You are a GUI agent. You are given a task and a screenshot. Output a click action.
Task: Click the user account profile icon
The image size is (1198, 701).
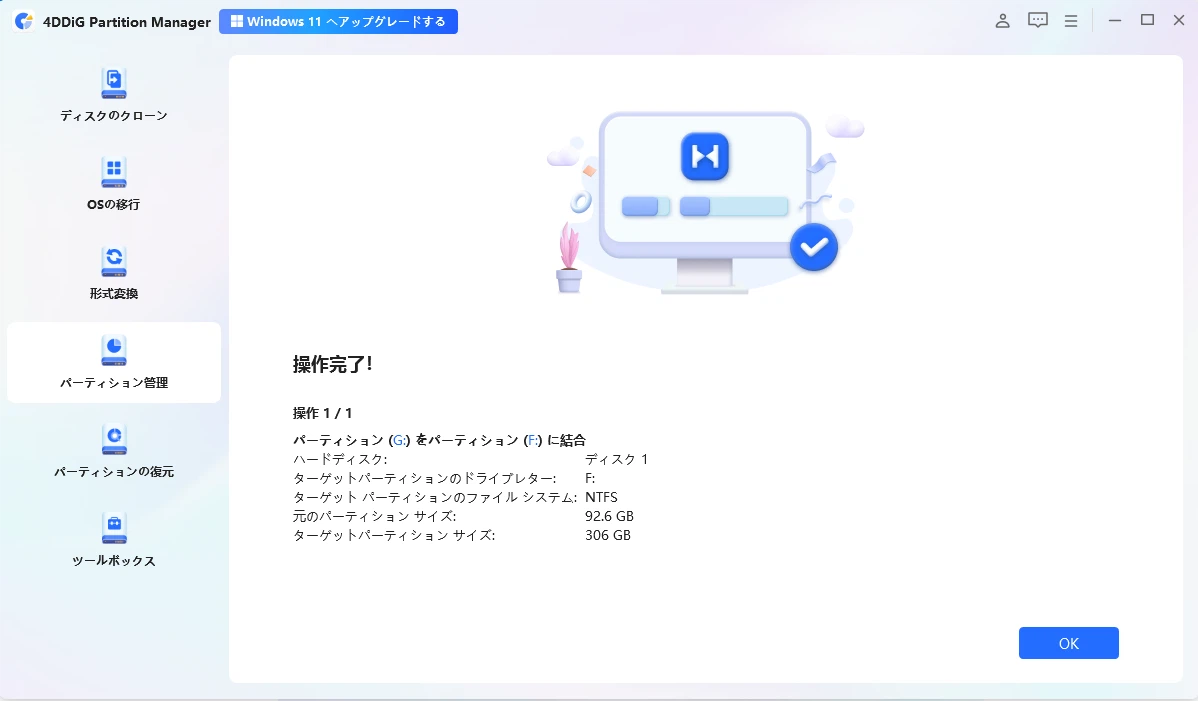[1002, 21]
